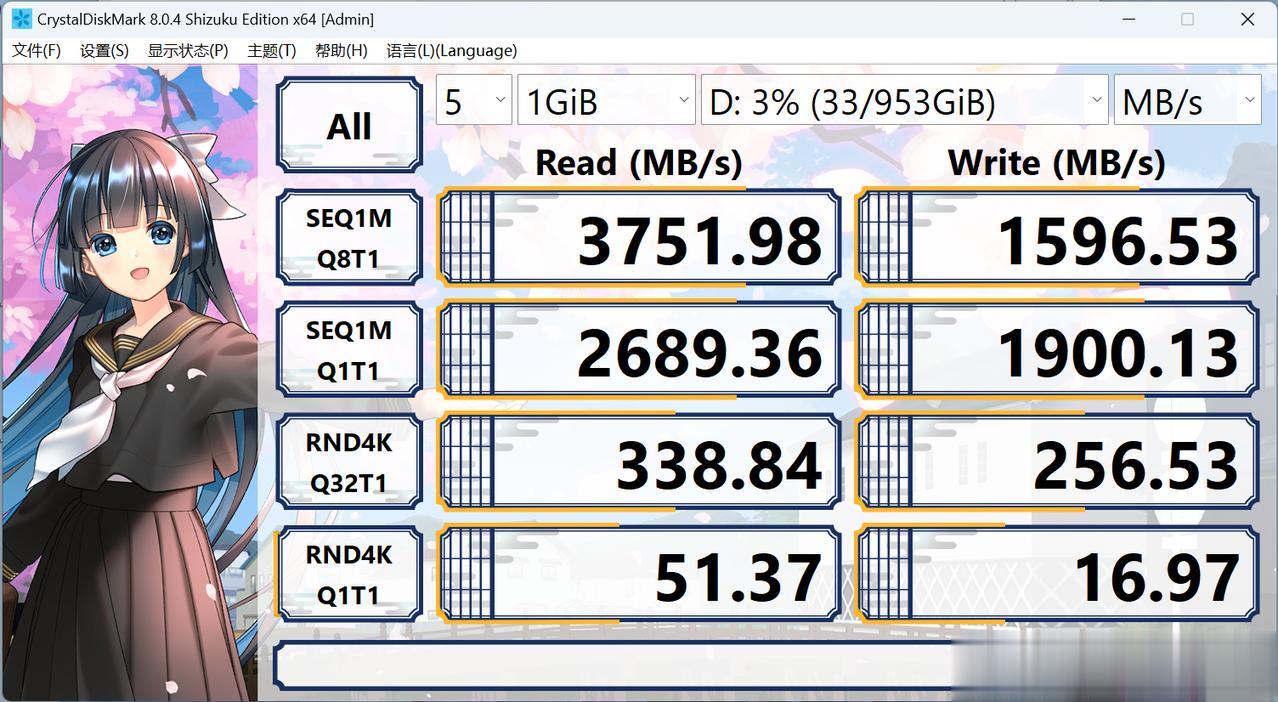
Task: Click the Read (MB/s) column header
Action: 639,161
